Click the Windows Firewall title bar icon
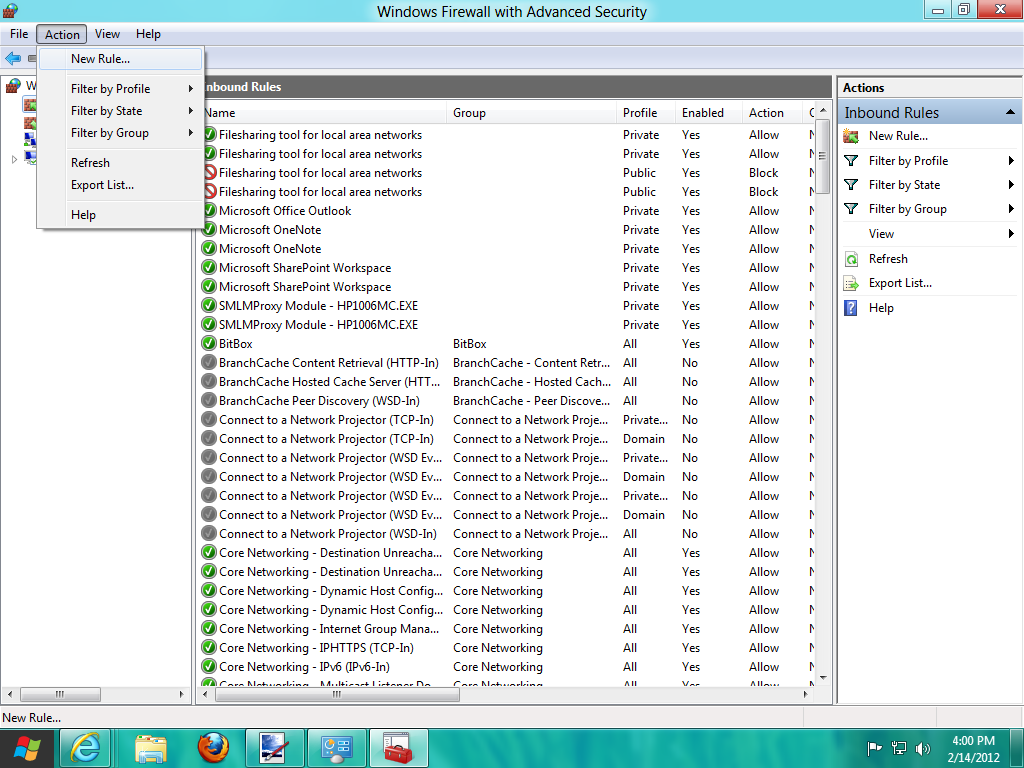This screenshot has height=768, width=1024. coord(10,10)
